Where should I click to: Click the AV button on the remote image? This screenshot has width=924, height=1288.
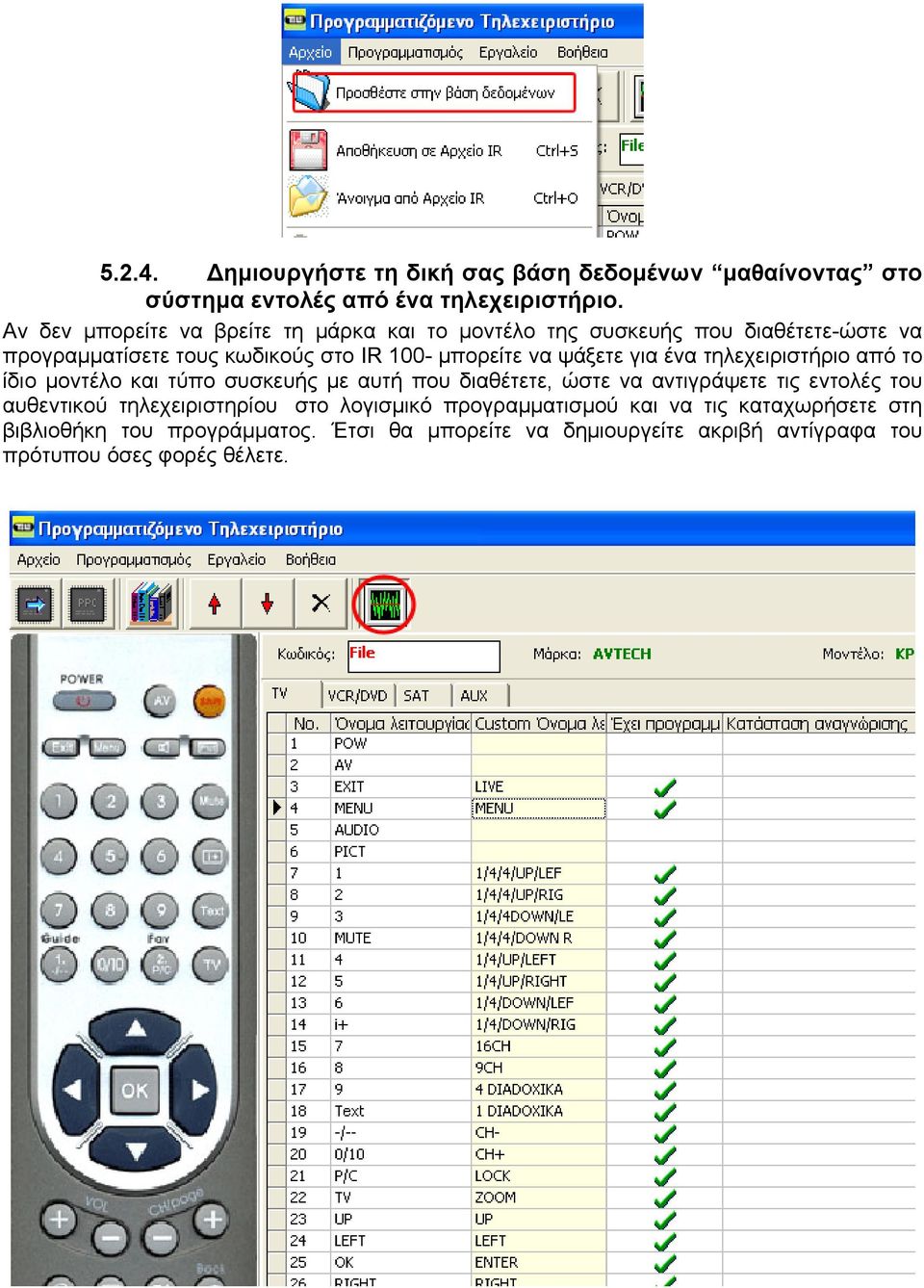pyautogui.click(x=161, y=701)
